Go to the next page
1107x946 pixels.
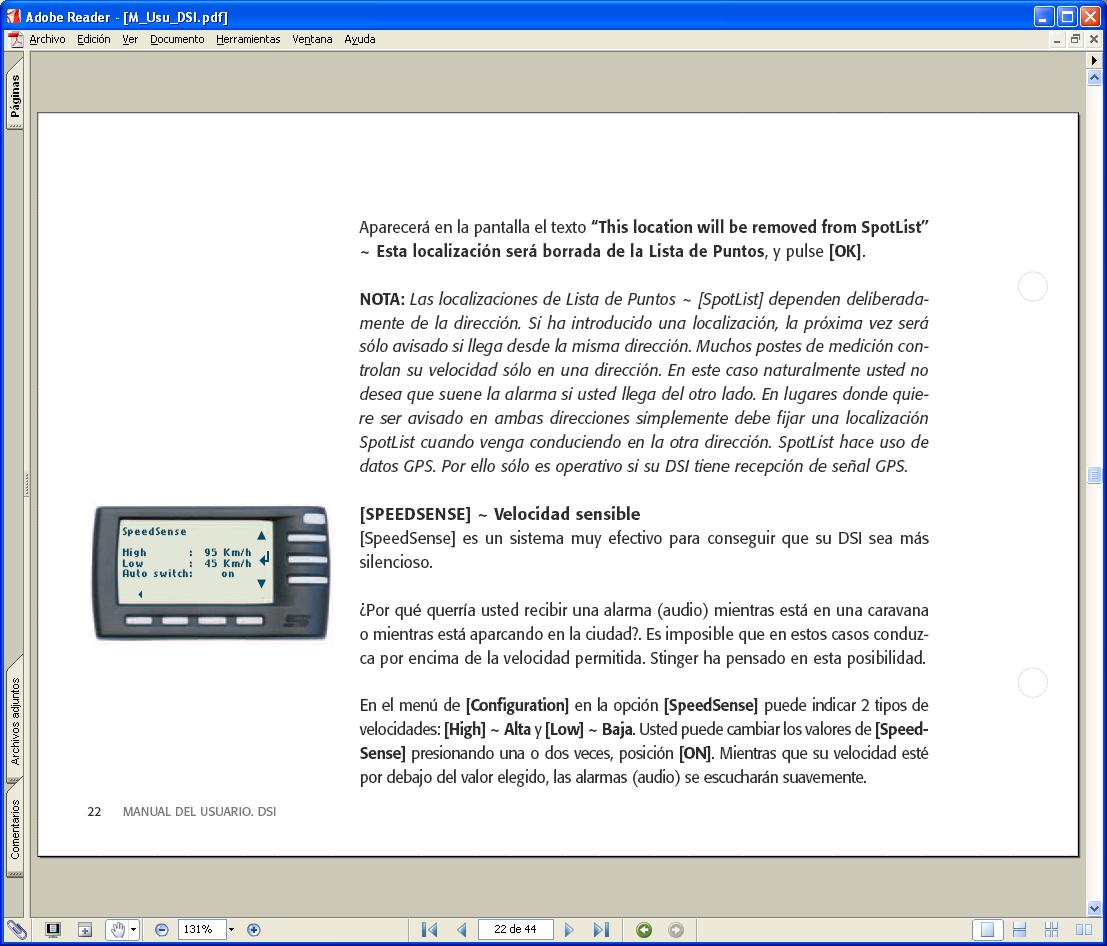(570, 930)
